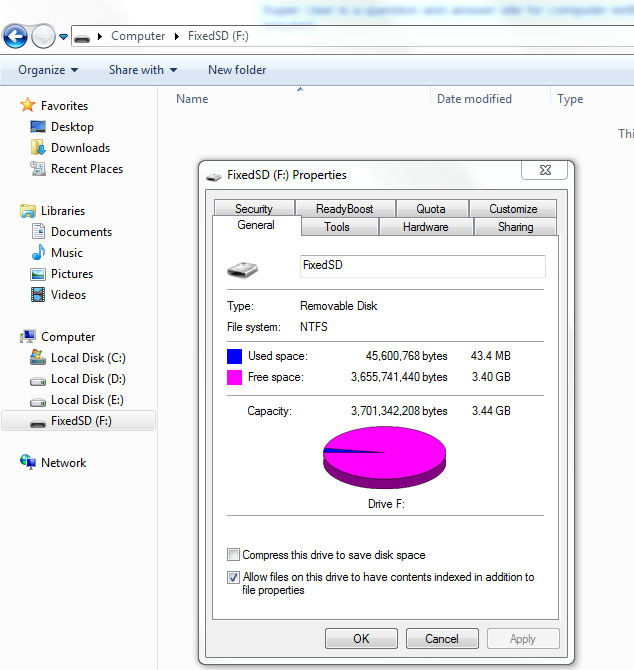Click the drive icon in address bar
Viewport: 634px width, 670px height.
[82, 38]
